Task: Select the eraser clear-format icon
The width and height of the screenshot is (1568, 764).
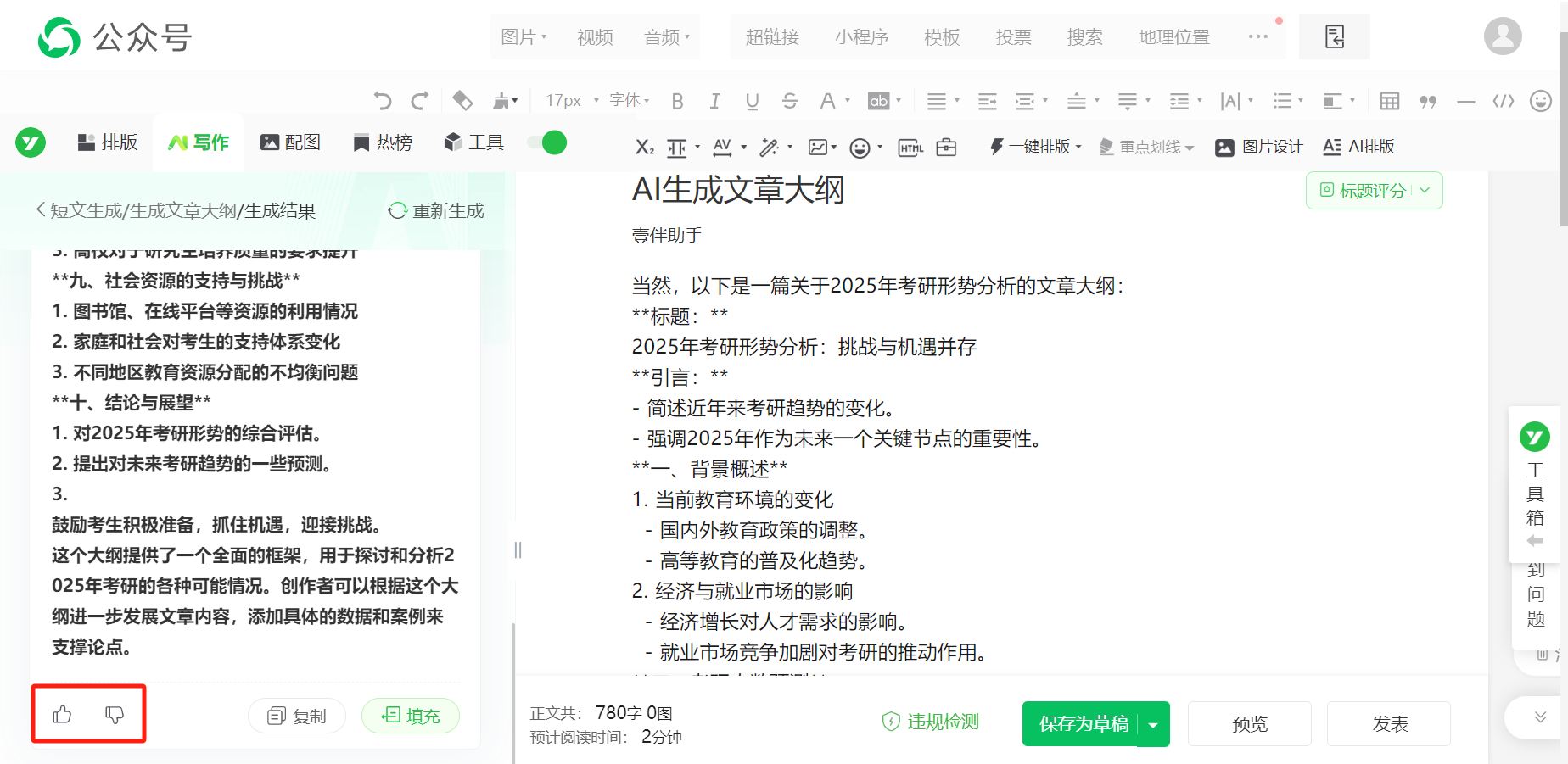Action: 462,101
